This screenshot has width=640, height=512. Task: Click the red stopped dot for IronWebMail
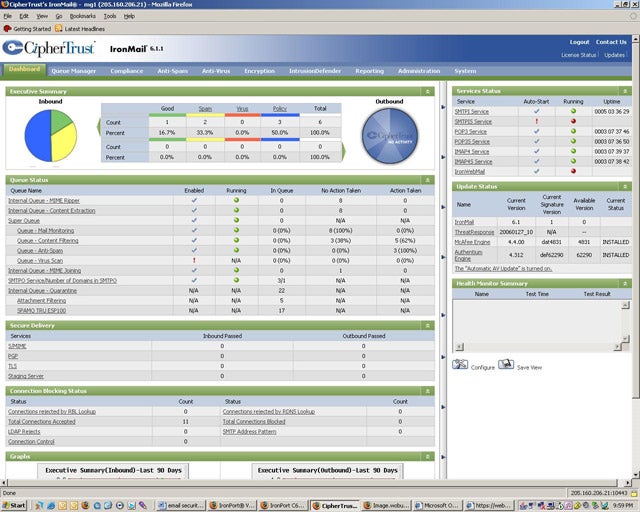(x=573, y=171)
